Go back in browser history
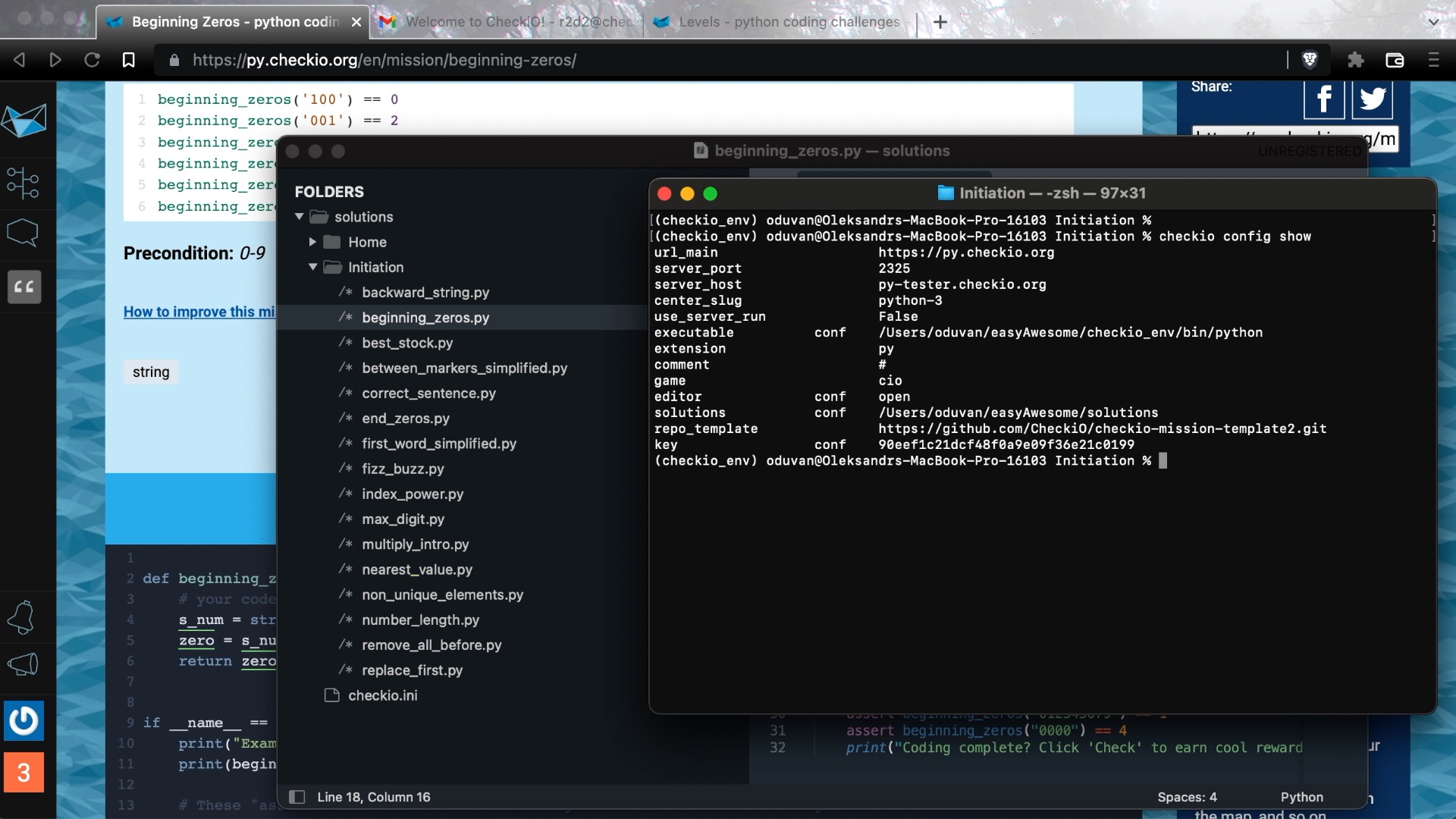1456x819 pixels. [x=20, y=60]
